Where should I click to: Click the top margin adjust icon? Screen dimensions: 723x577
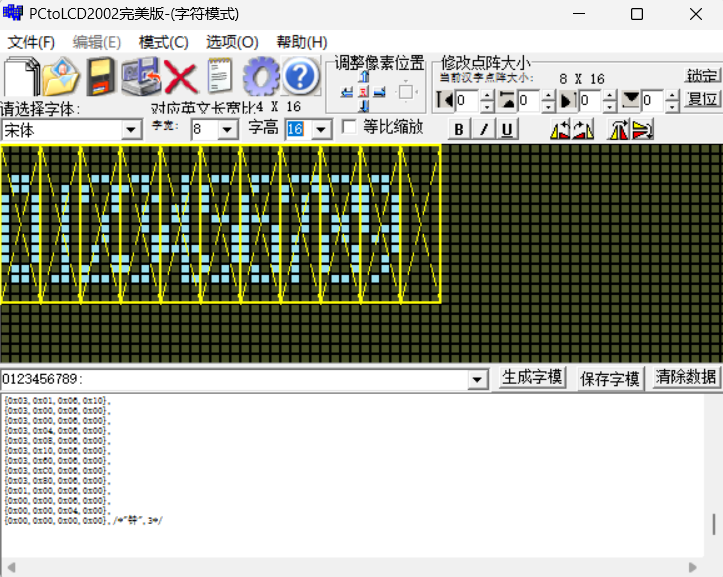(x=507, y=100)
